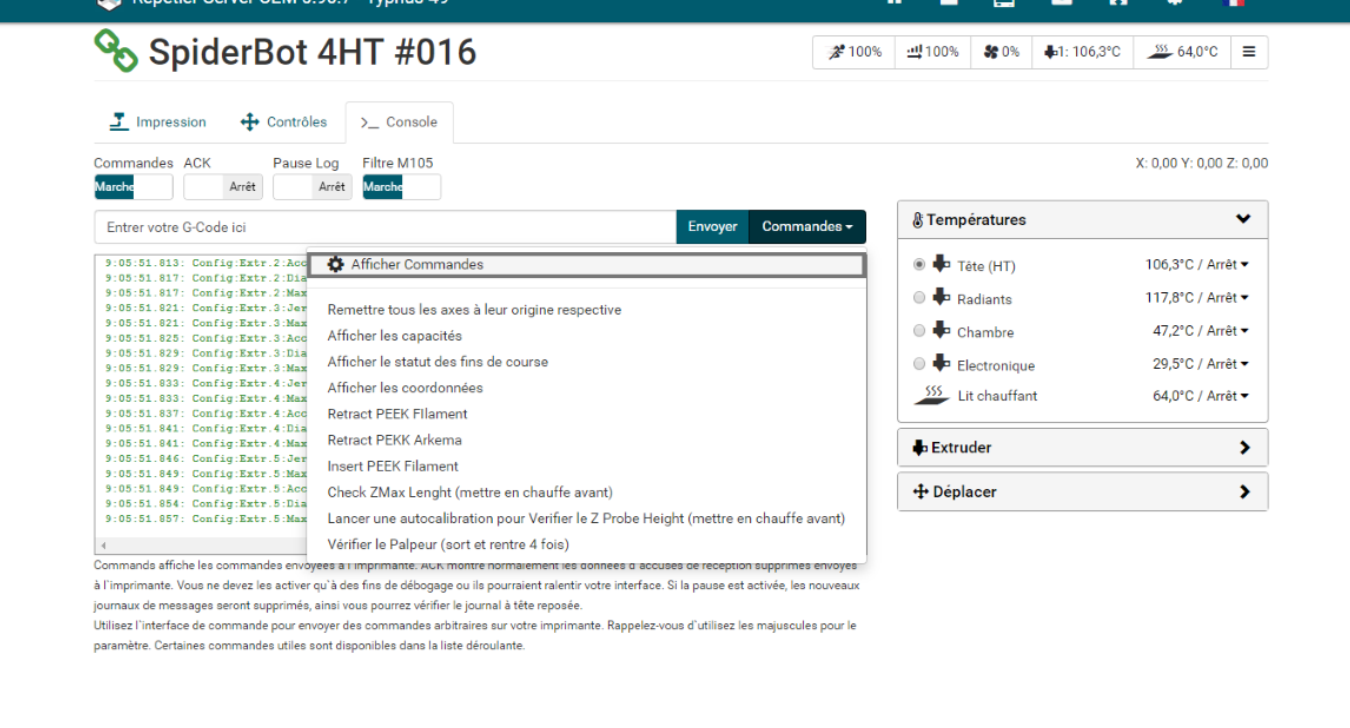Select the Console tab
The image size is (1350, 728).
399,122
